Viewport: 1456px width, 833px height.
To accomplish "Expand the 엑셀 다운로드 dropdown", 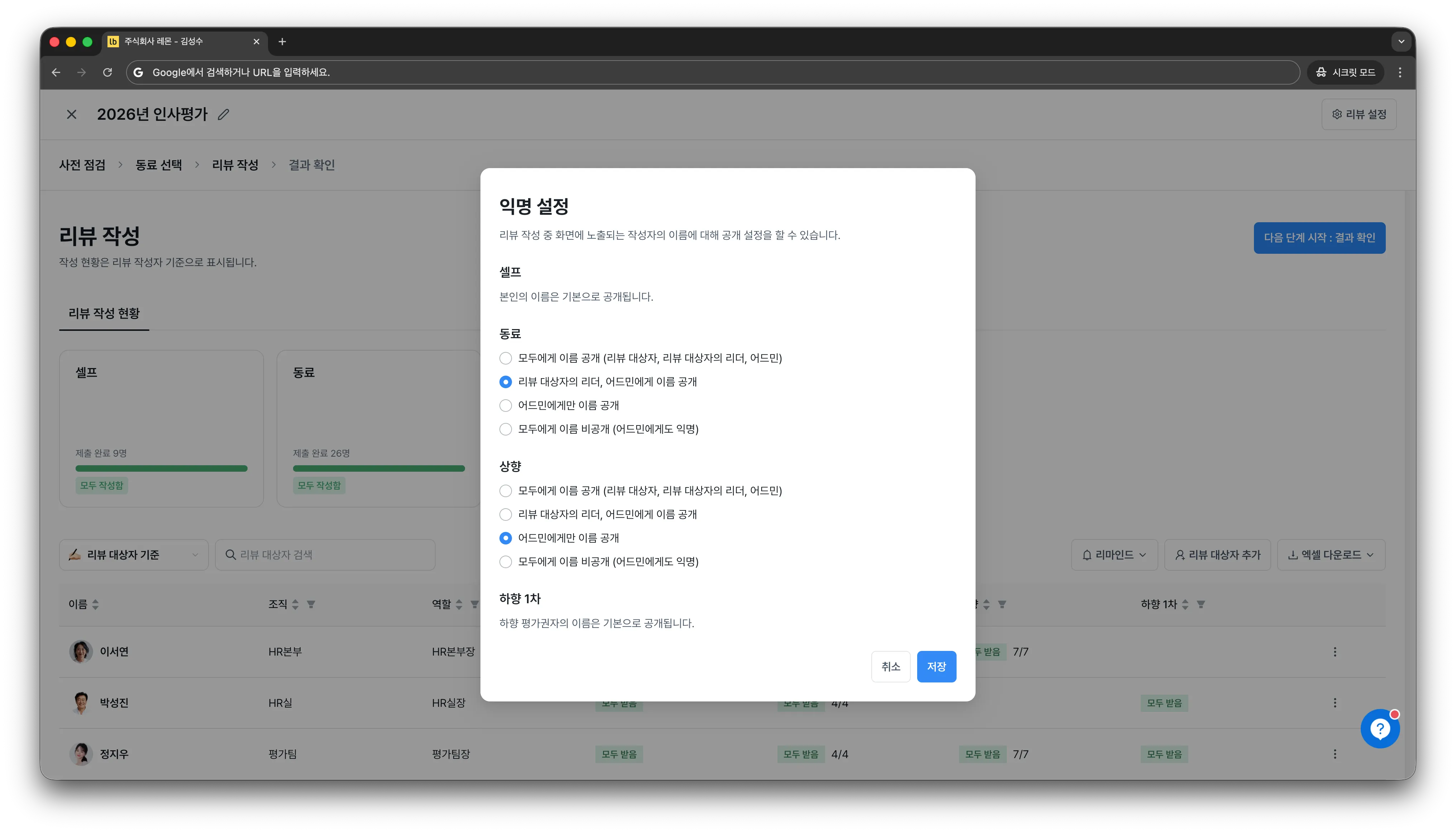I will (1331, 554).
